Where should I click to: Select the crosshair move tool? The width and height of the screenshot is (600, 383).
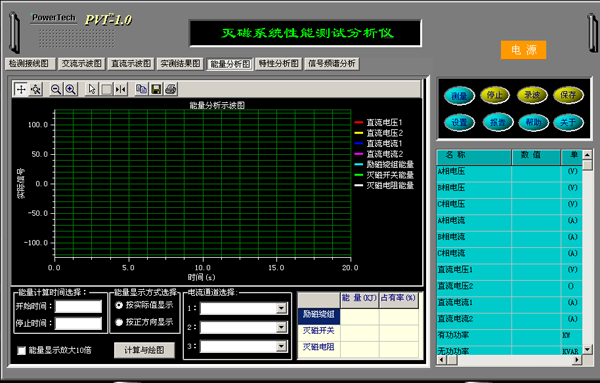click(x=21, y=89)
